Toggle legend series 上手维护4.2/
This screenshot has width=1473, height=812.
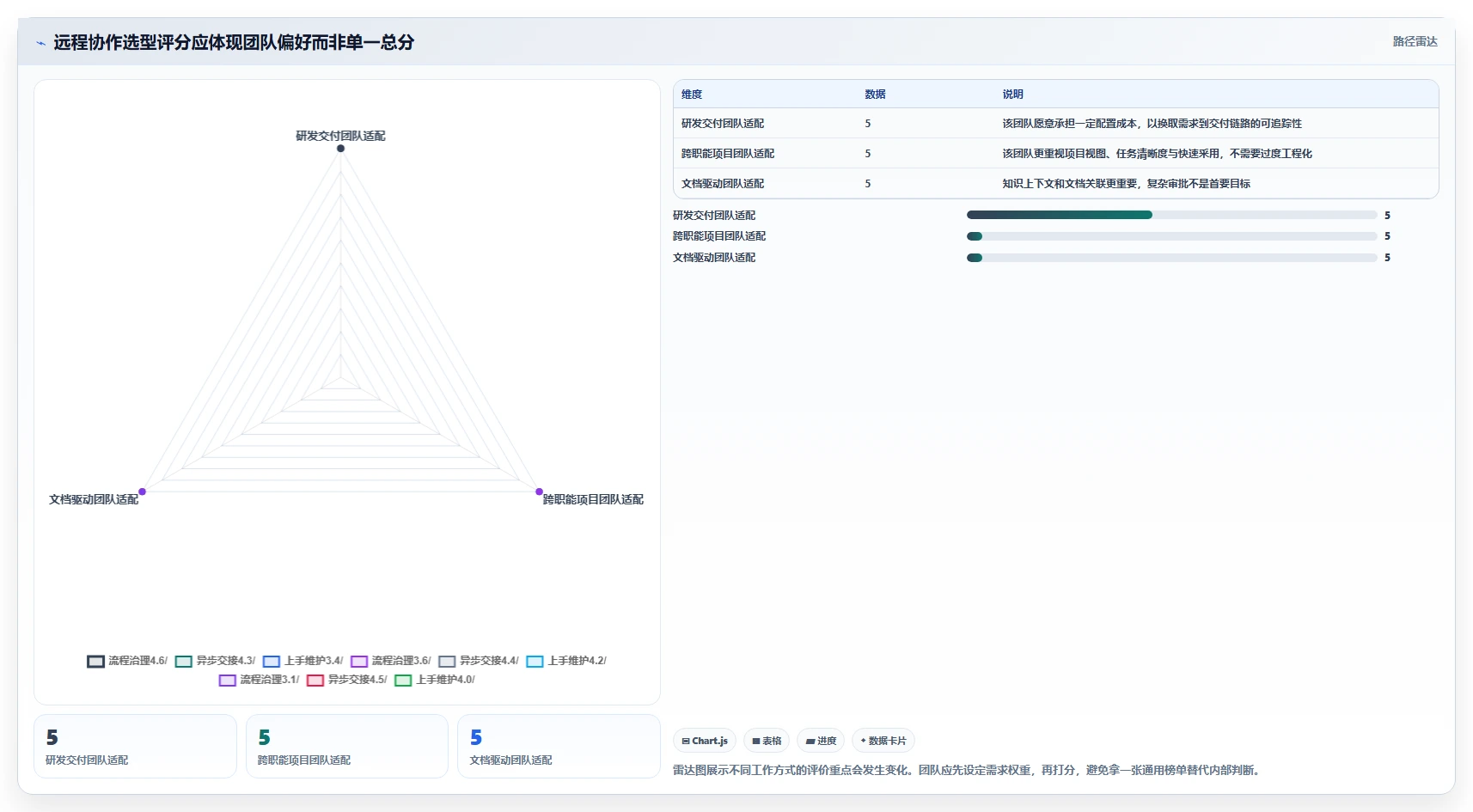click(x=566, y=661)
